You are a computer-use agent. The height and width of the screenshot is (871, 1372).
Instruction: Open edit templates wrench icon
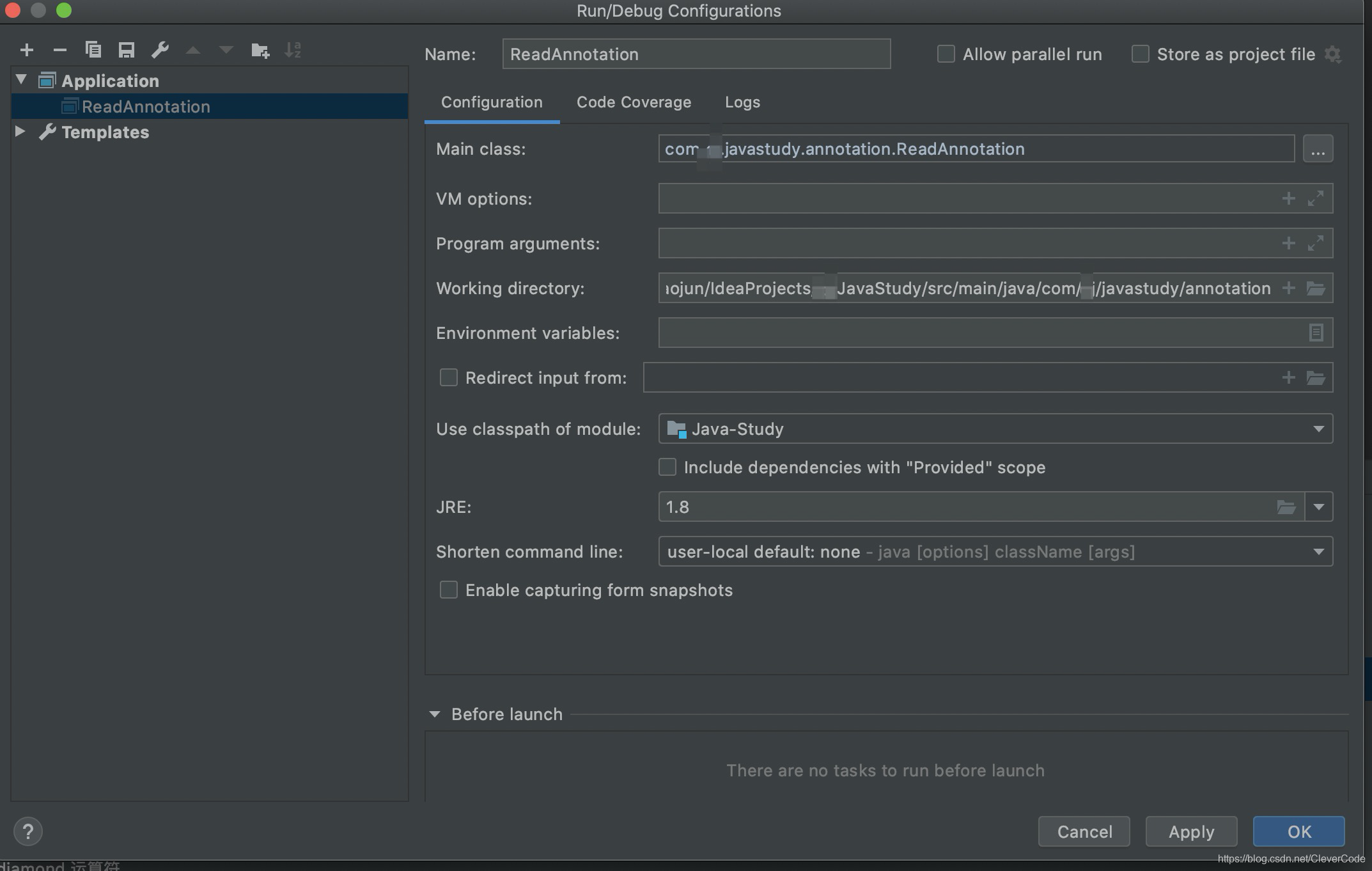160,50
